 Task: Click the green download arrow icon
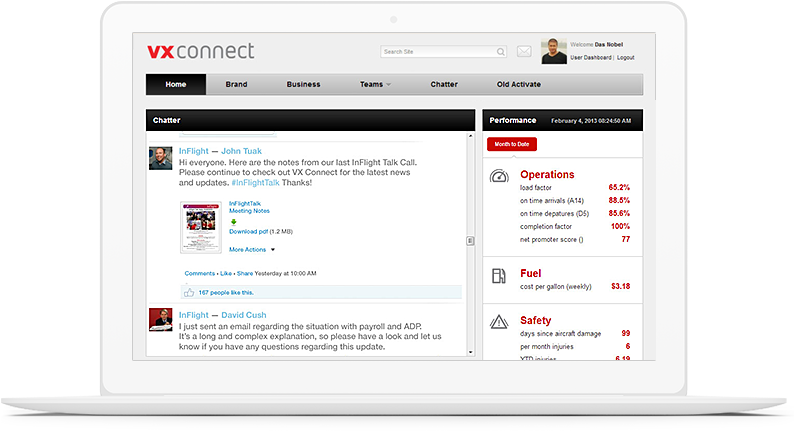(233, 222)
